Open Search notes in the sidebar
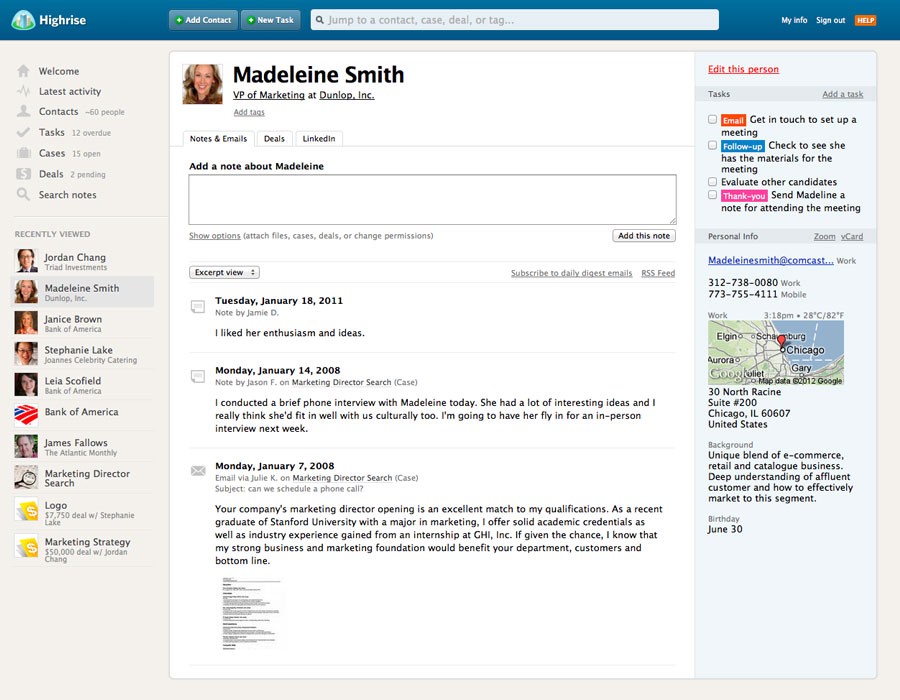The height and width of the screenshot is (700, 900). [67, 195]
